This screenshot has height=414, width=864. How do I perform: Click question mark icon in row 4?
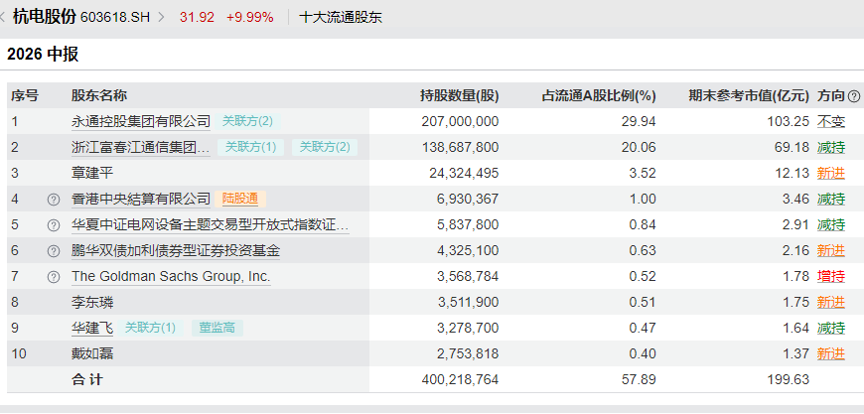pos(53,200)
